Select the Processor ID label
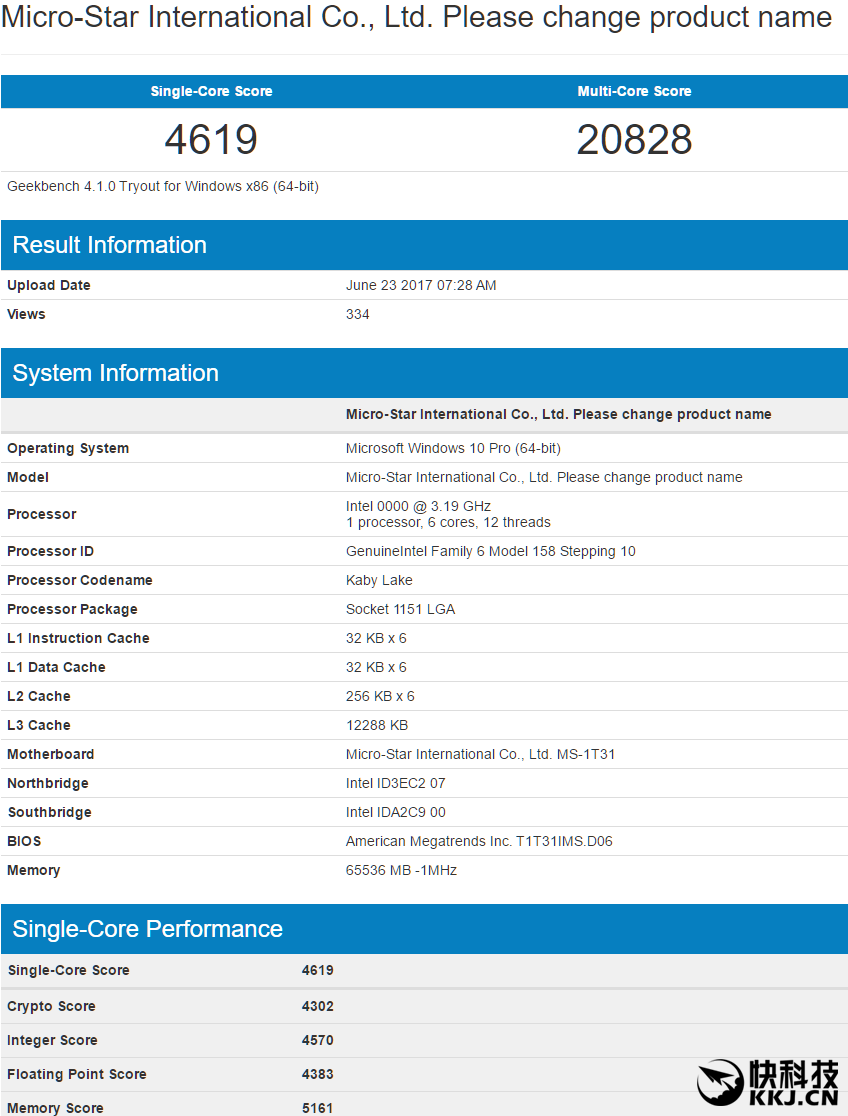848x1116 pixels. (x=51, y=552)
